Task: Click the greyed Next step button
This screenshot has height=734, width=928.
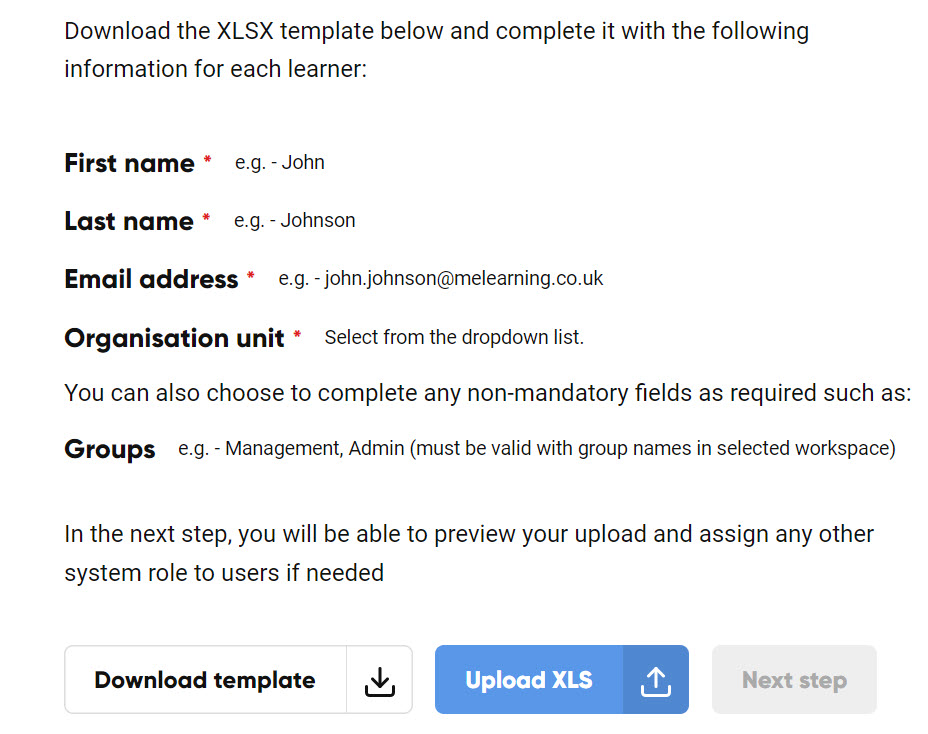Action: (x=794, y=680)
